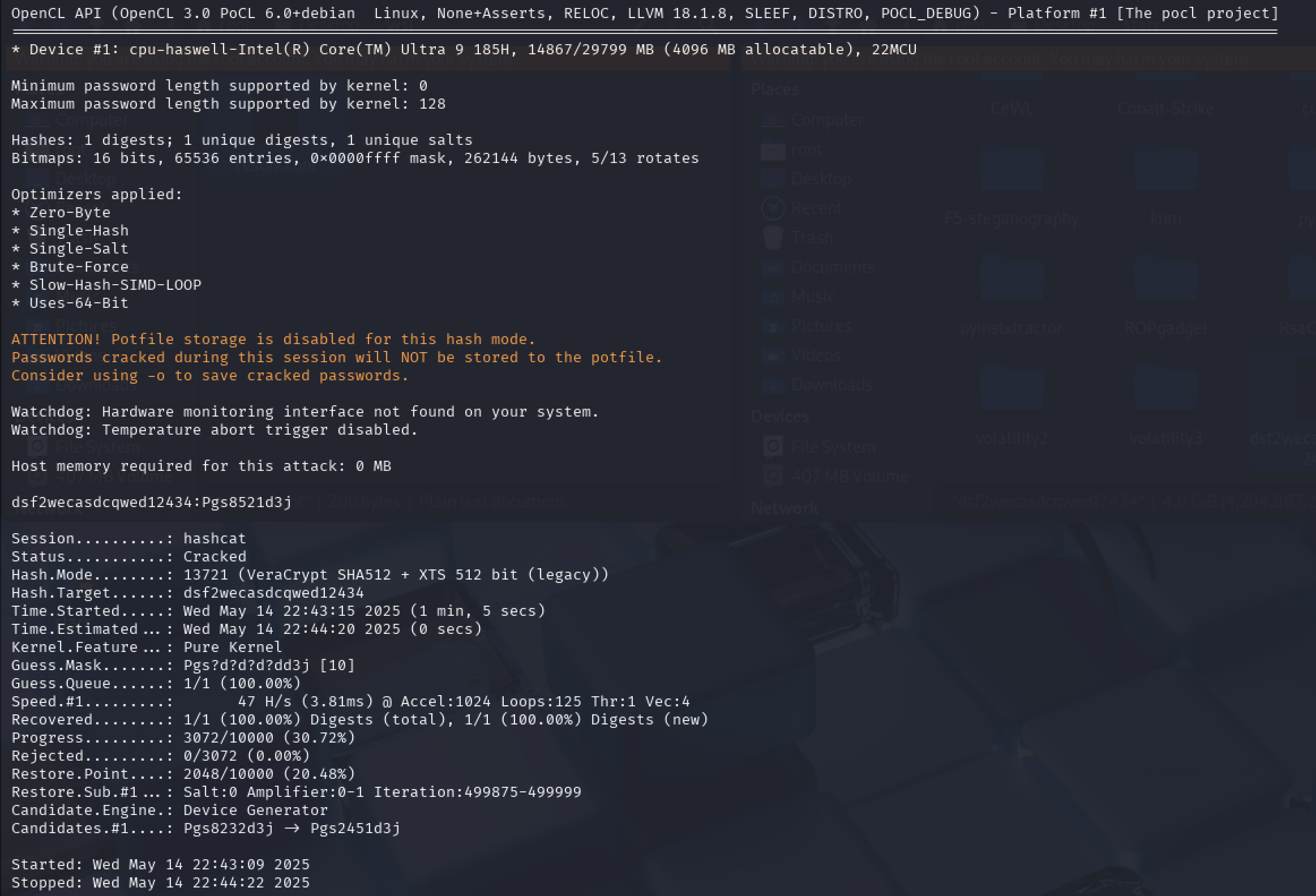Click Music folder icon in Places sidebar
This screenshot has height=896, width=1316.
pos(773,297)
